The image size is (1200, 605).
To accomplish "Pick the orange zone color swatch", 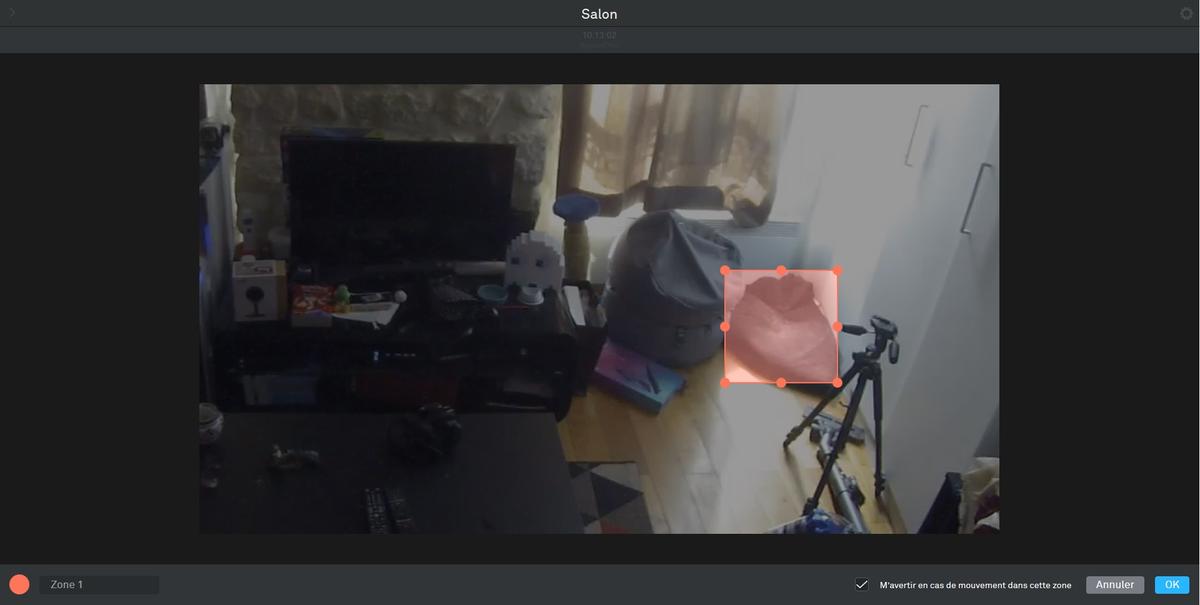I will pyautogui.click(x=19, y=585).
